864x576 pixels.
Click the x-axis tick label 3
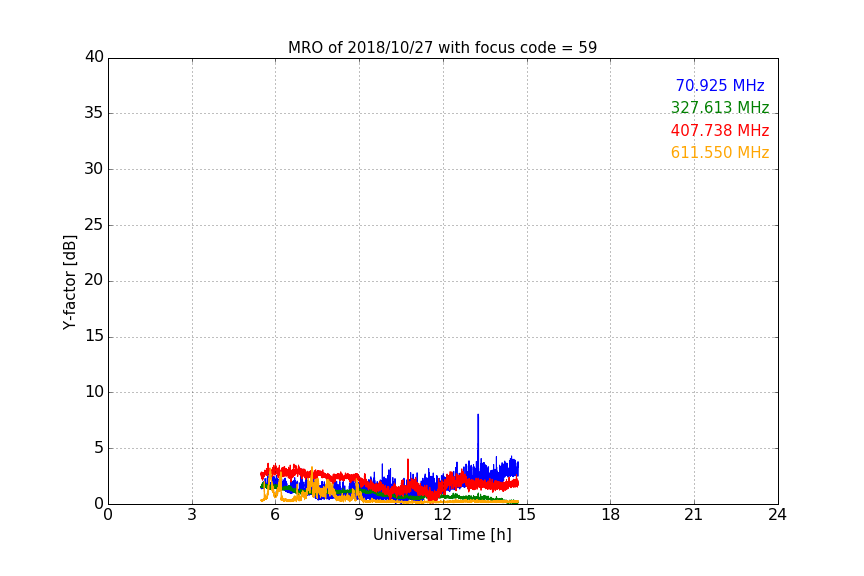point(192,515)
